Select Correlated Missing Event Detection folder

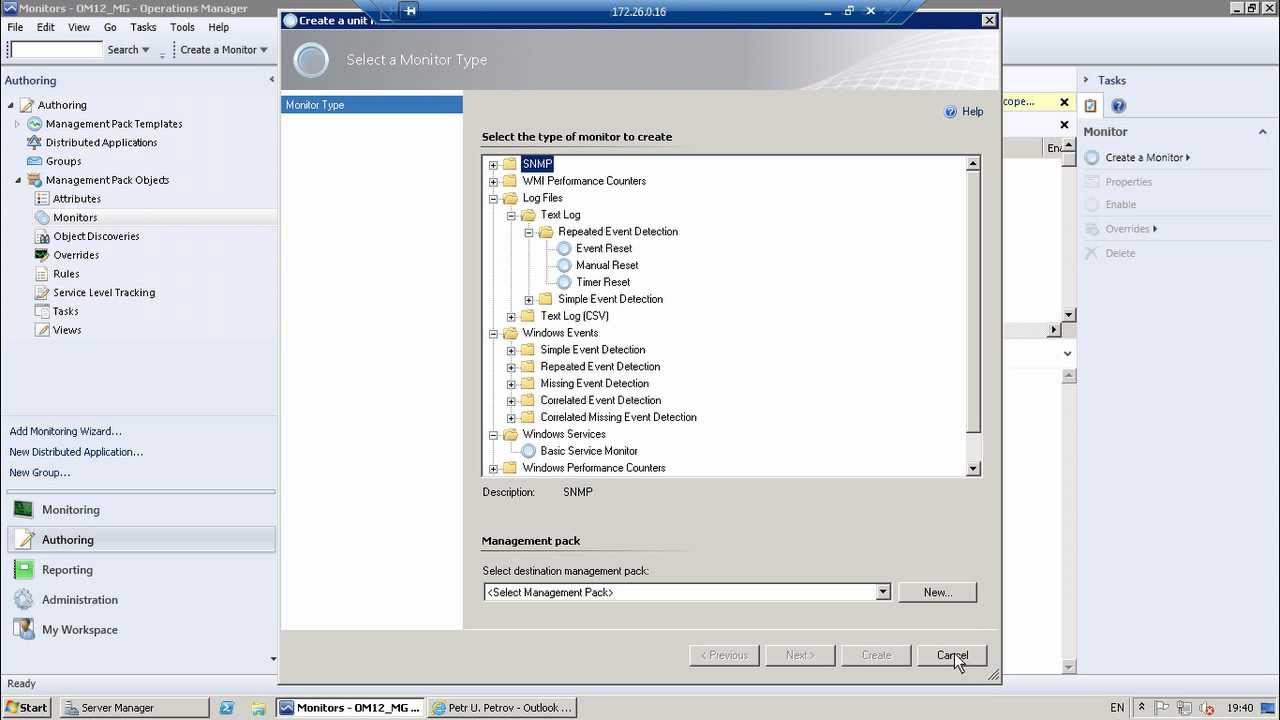618,417
